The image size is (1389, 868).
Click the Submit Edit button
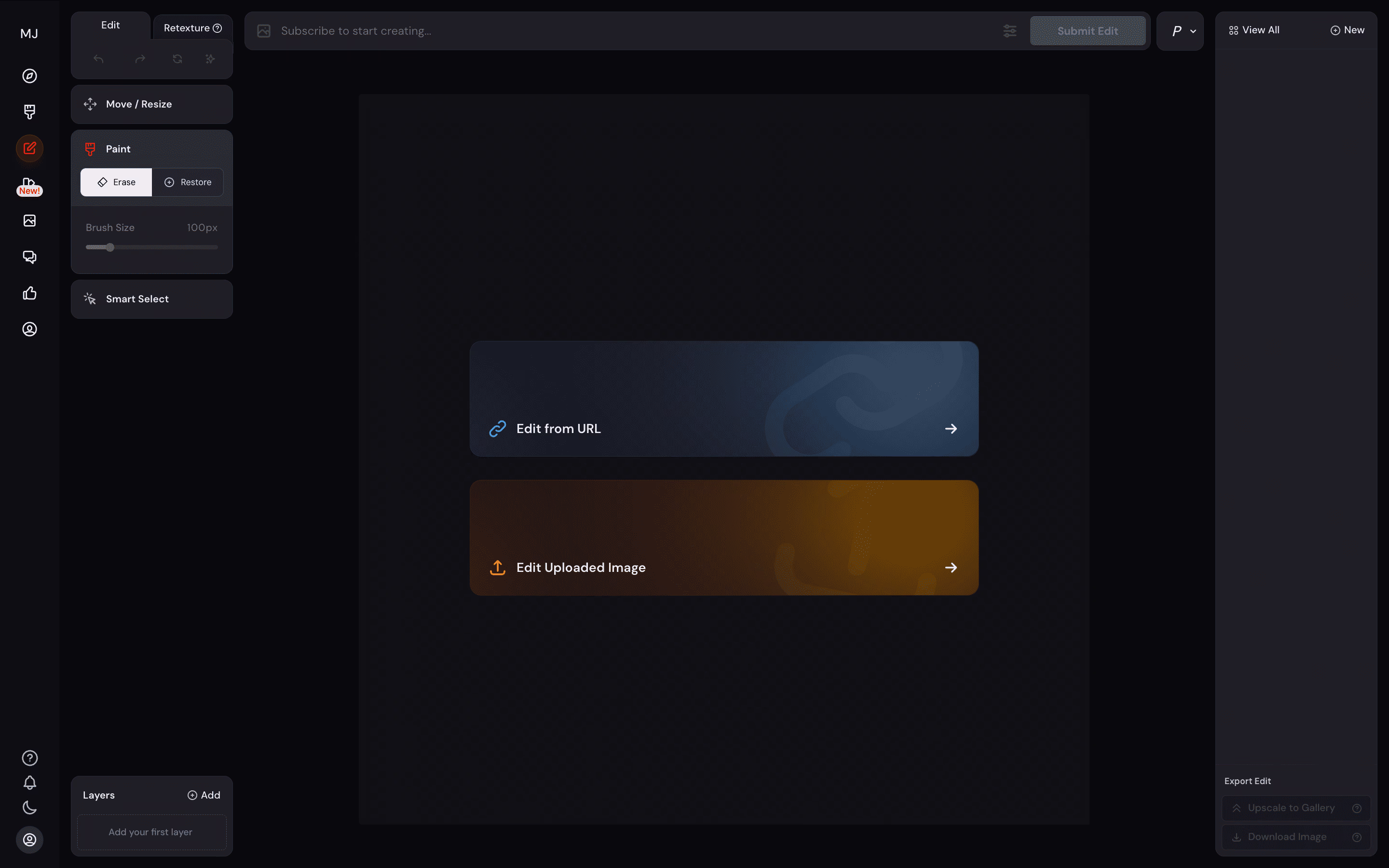(1087, 31)
